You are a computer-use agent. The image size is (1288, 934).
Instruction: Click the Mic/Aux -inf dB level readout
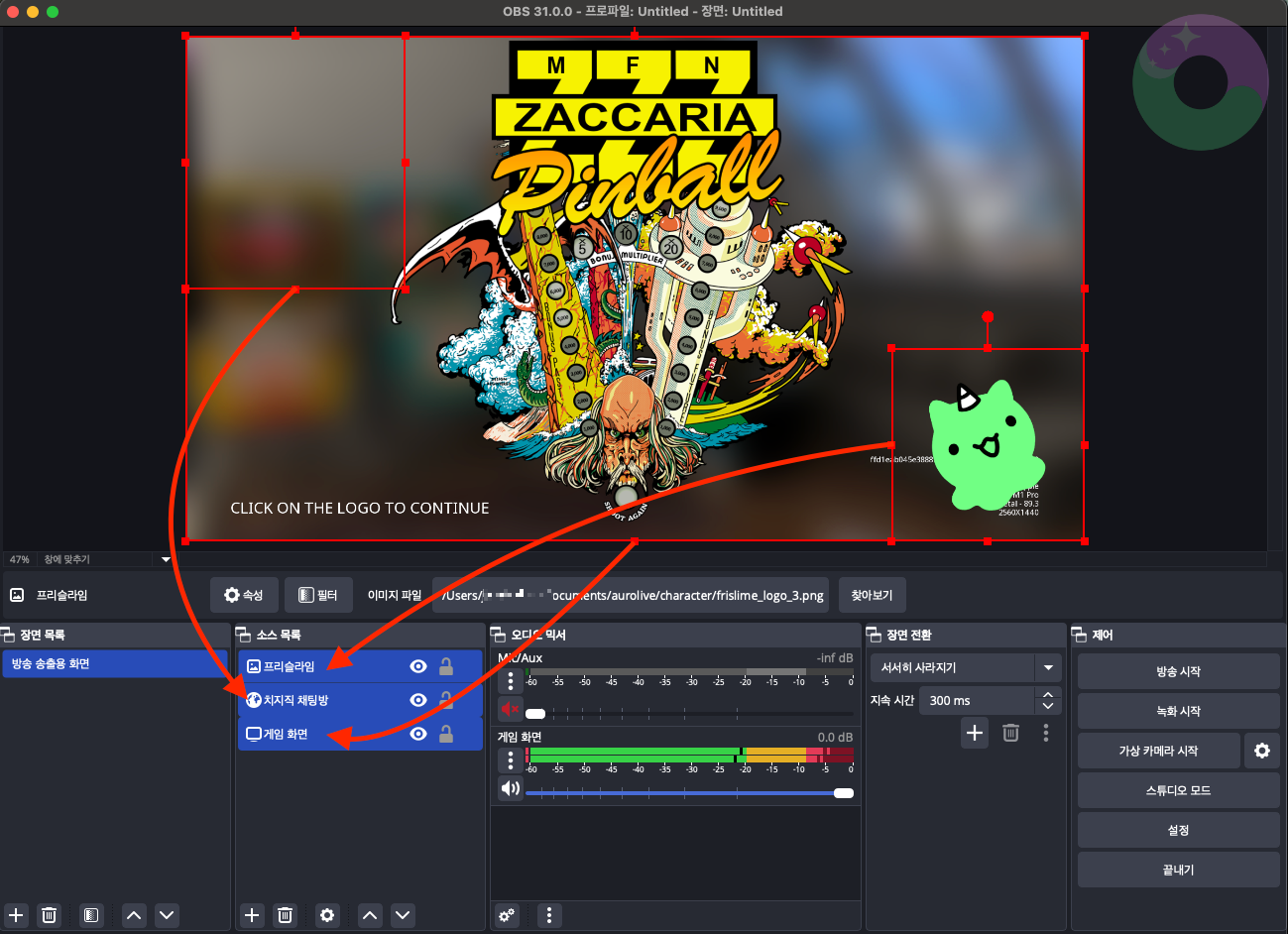835,657
